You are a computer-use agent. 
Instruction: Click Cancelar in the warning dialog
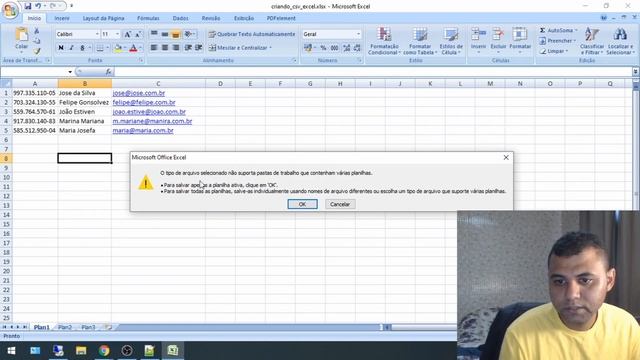point(340,204)
